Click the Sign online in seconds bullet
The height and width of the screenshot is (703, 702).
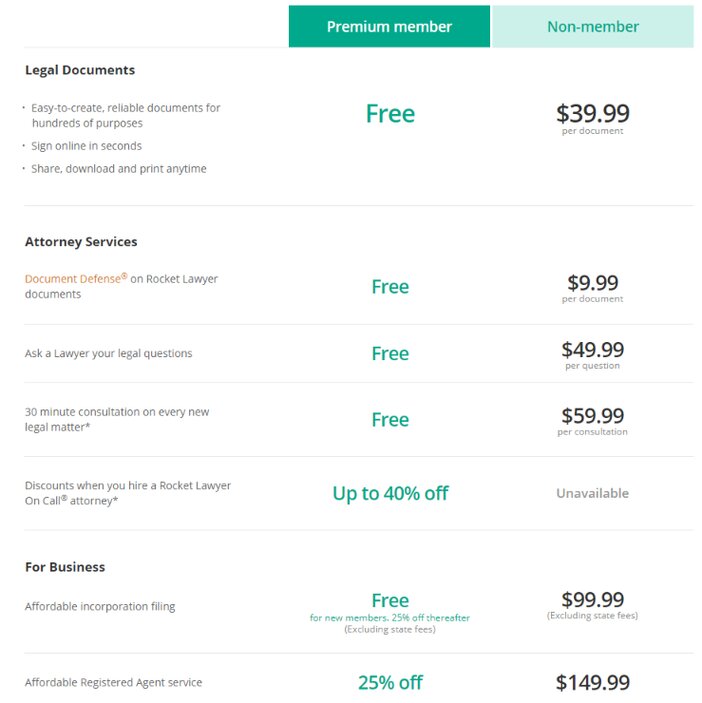coord(86,146)
